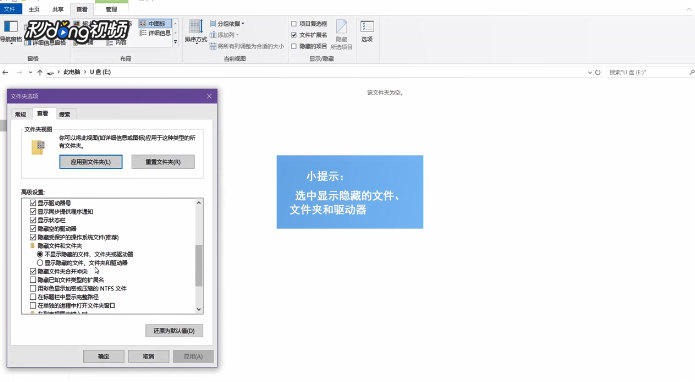Click the U 盘 (E:) breadcrumb segment

[x=100, y=72]
